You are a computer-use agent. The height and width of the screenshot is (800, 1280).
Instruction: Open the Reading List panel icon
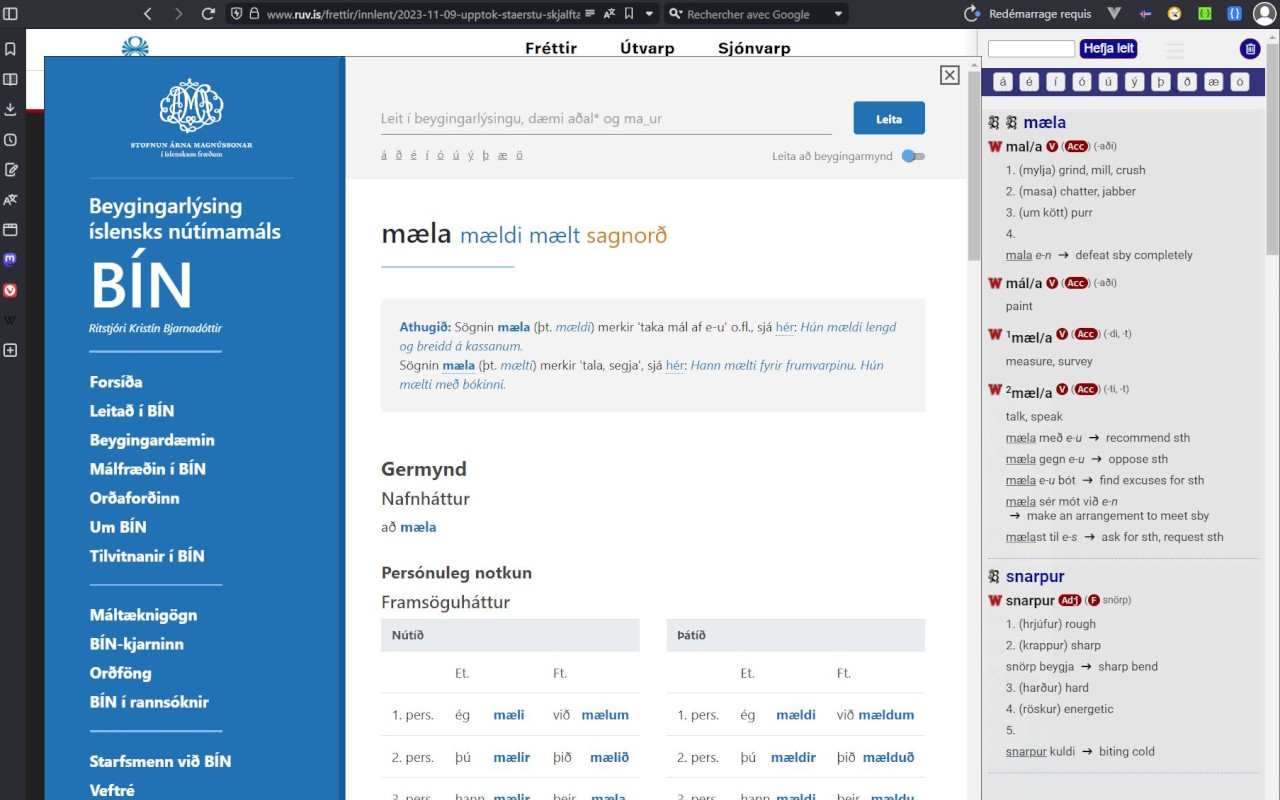(11, 79)
